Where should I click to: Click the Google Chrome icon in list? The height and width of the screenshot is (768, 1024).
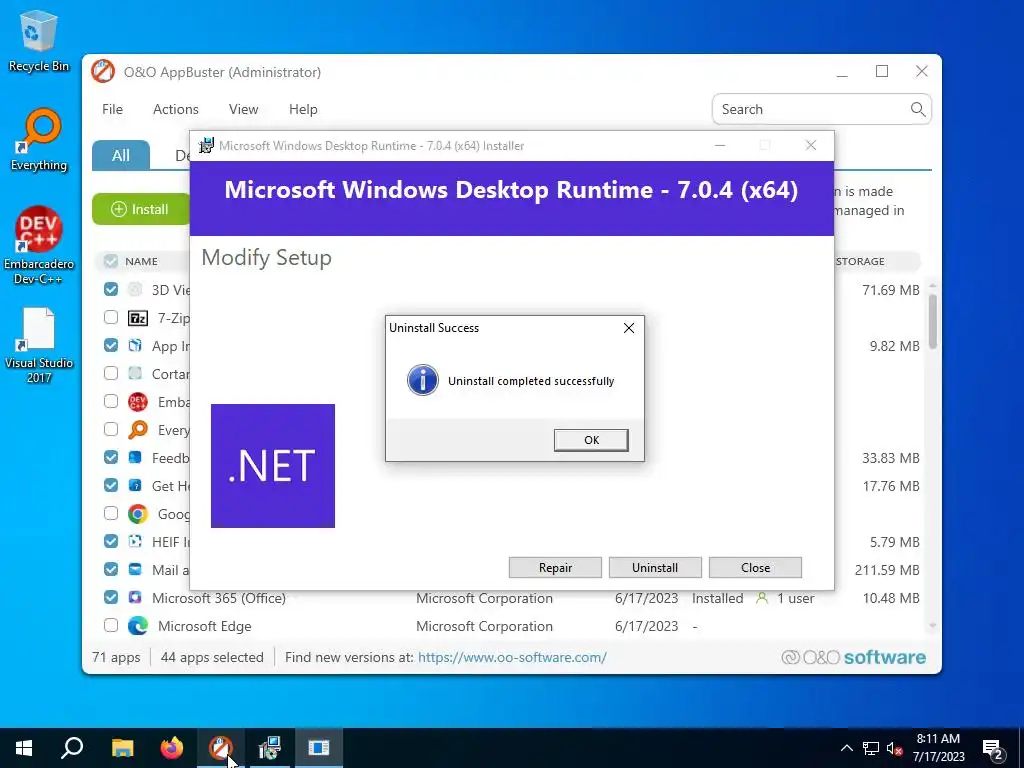pyautogui.click(x=138, y=514)
